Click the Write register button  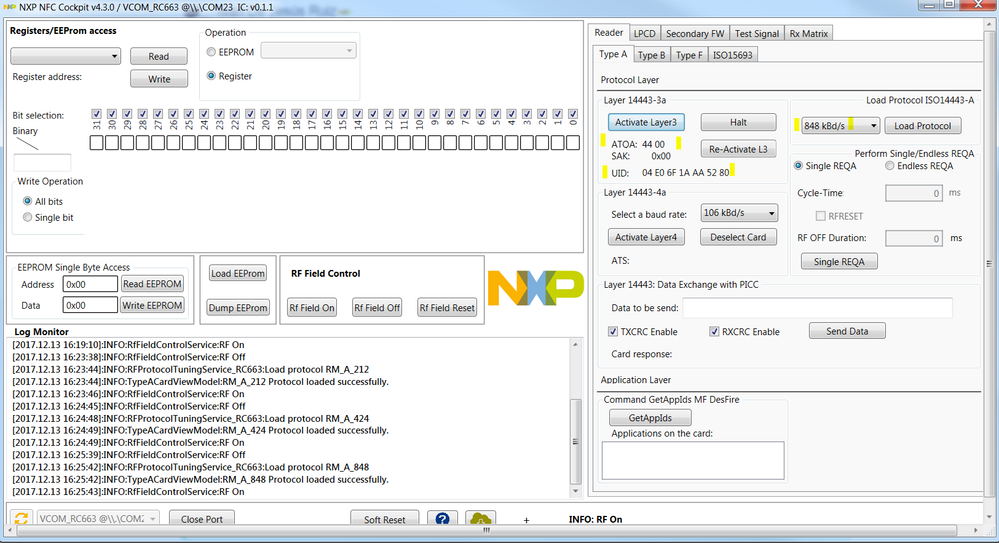[159, 79]
